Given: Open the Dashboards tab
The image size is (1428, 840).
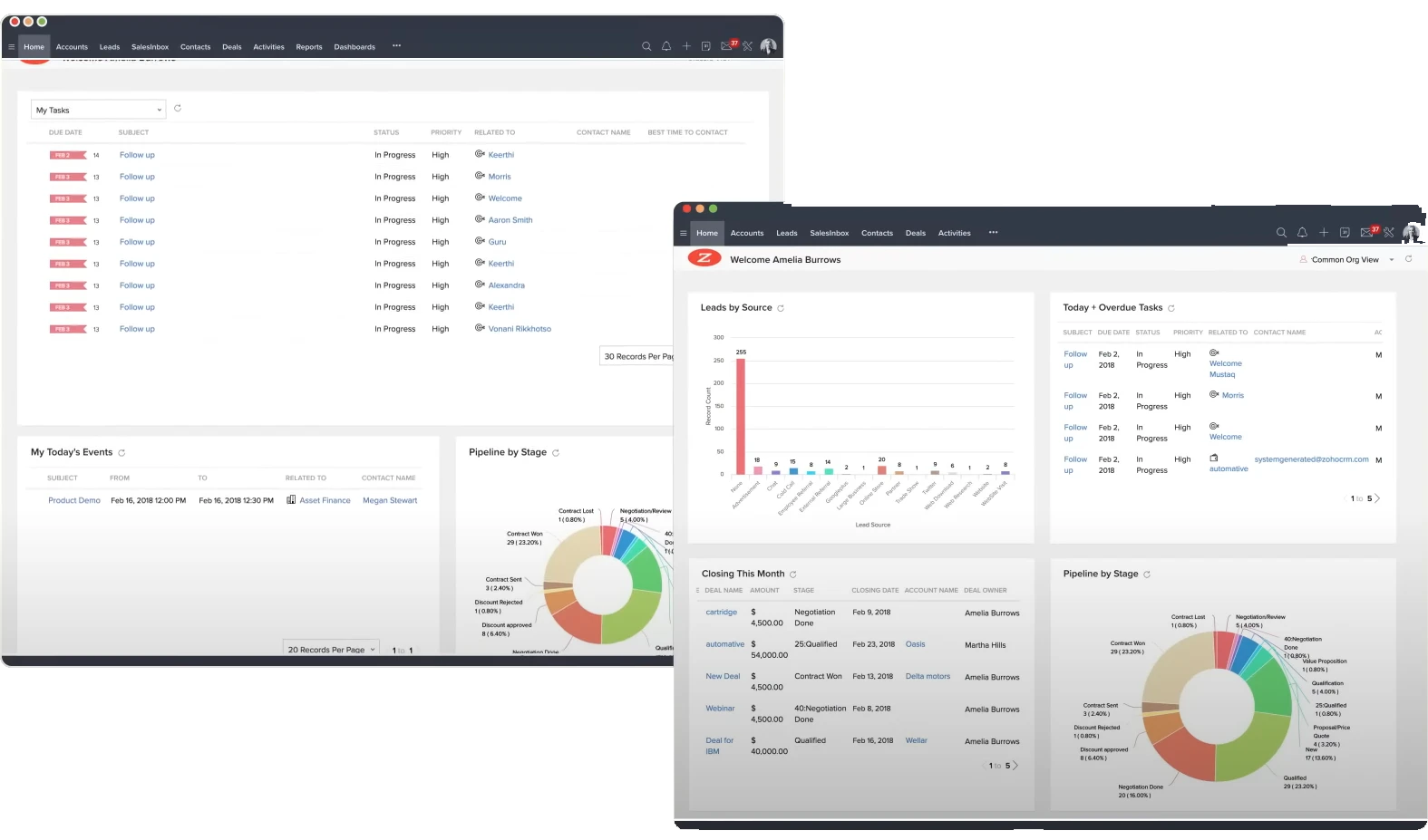Looking at the screenshot, I should coord(354,47).
